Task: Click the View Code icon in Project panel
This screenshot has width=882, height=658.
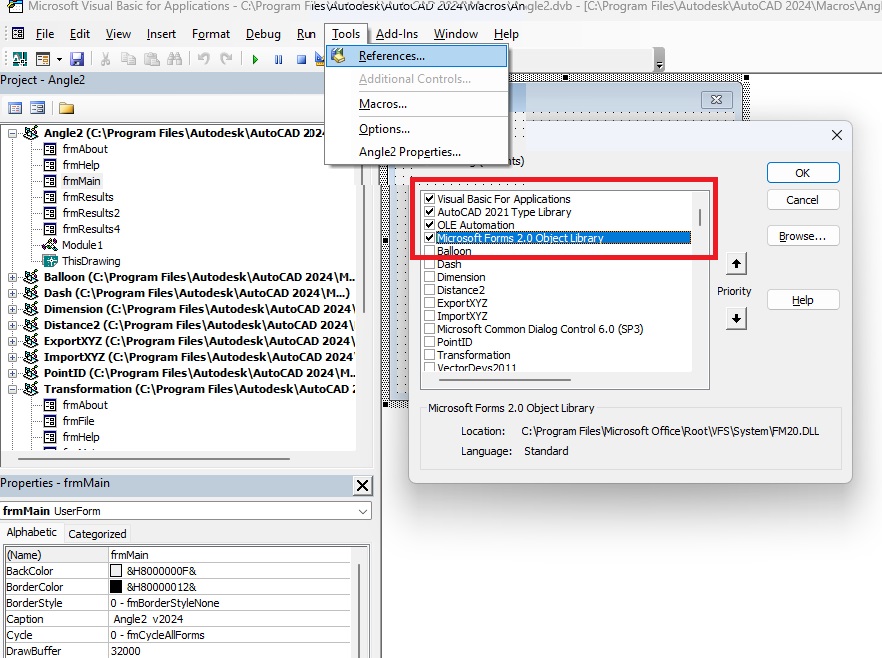Action: 15,108
